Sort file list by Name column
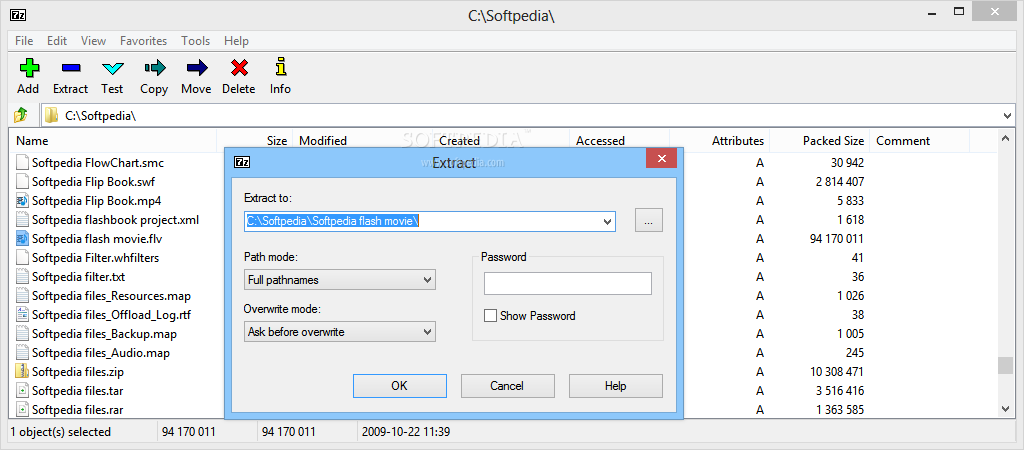 (x=114, y=140)
